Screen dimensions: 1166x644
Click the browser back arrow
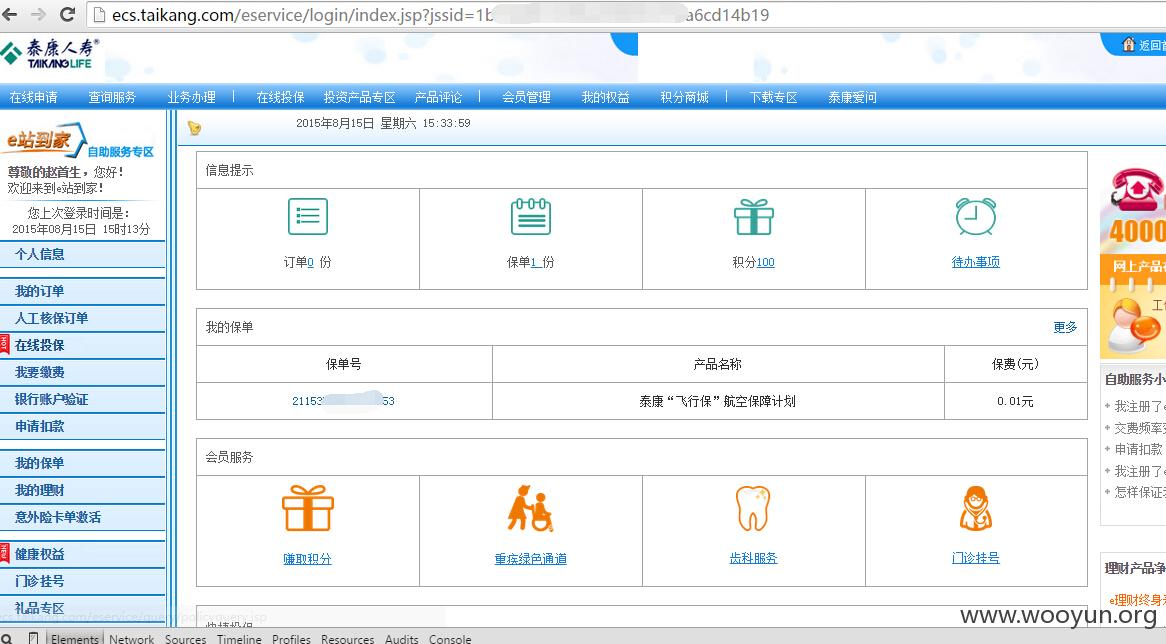point(10,14)
